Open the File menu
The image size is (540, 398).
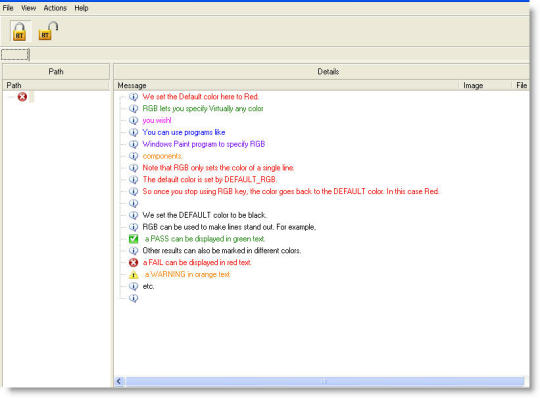point(8,8)
